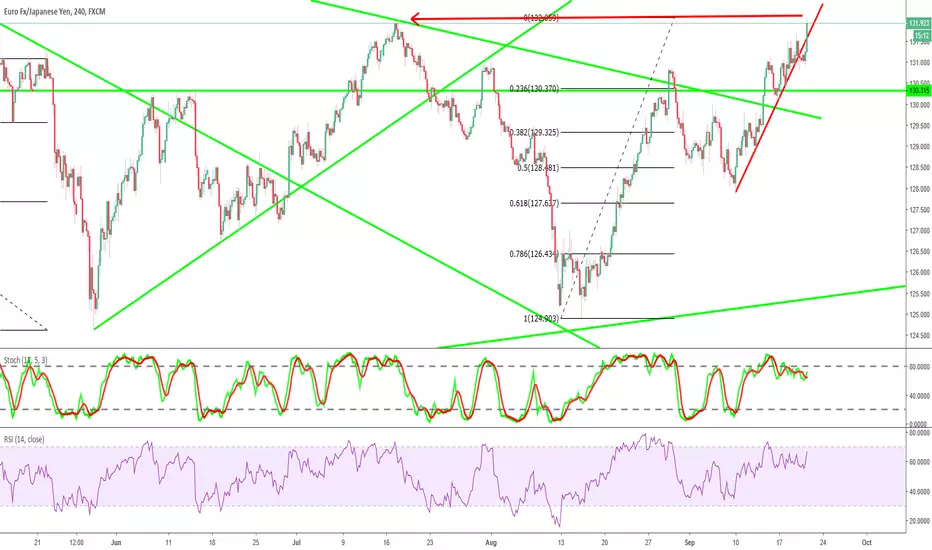The height and width of the screenshot is (550, 932).
Task: Select the 0.382(129.325) Fibonacci level label
Action: click(x=534, y=133)
